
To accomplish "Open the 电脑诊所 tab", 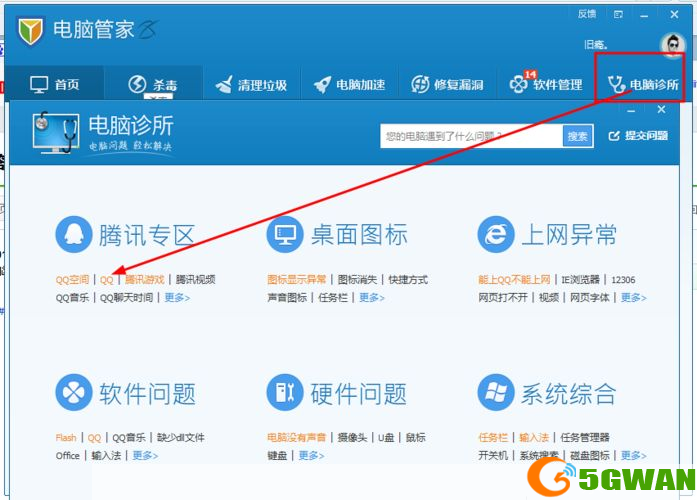I will point(643,84).
